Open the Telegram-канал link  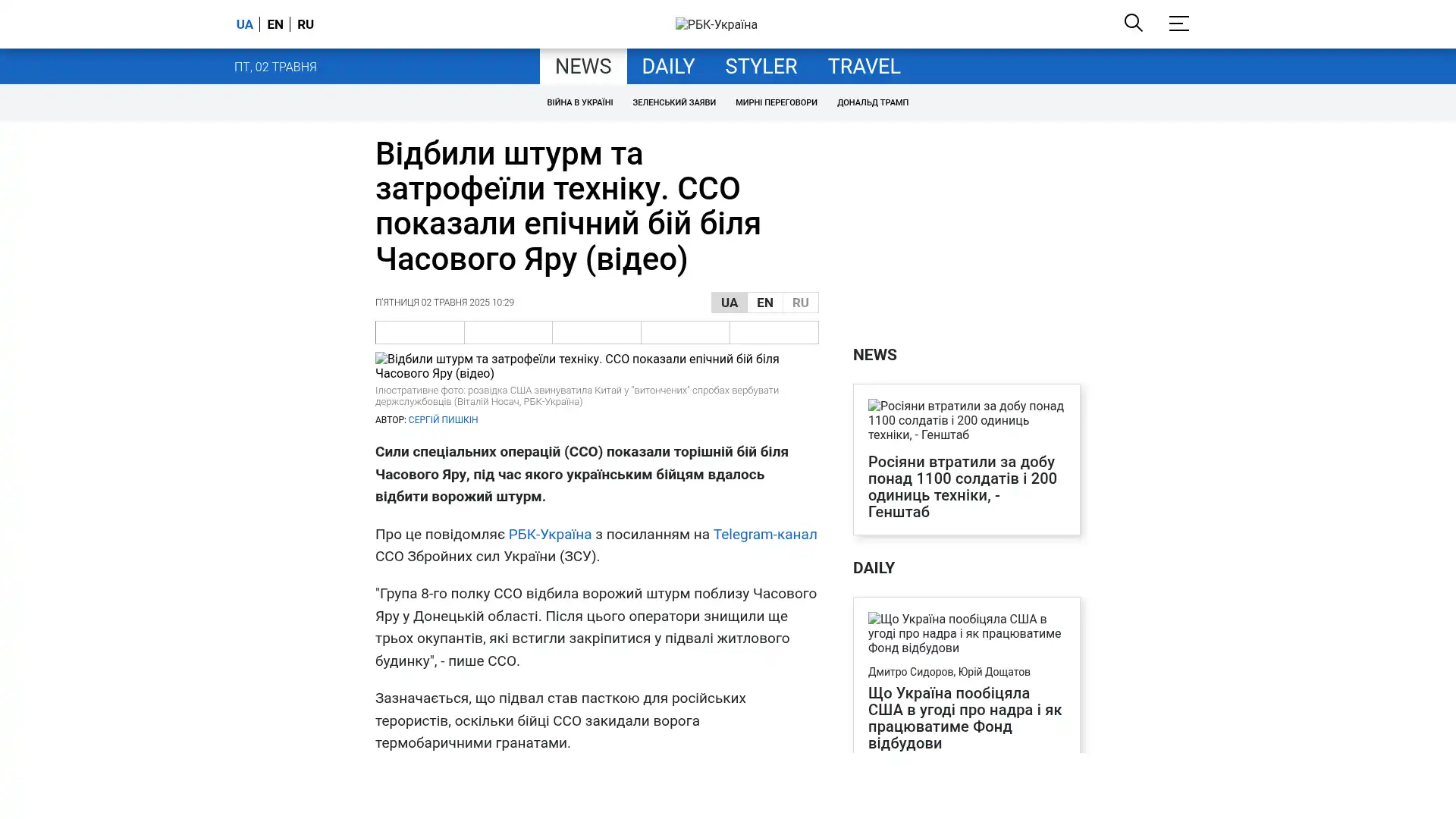pyautogui.click(x=764, y=534)
